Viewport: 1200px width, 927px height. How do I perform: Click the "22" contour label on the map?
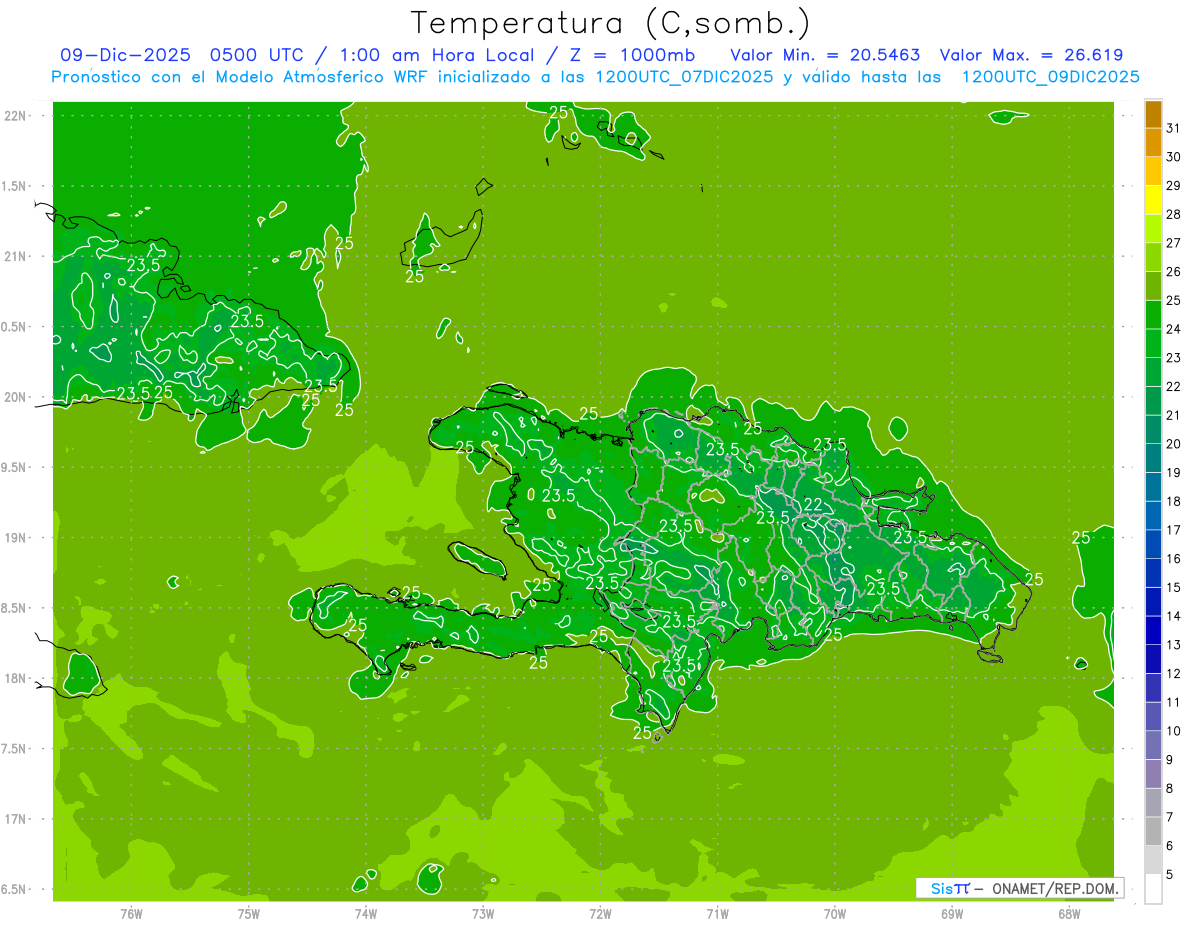[x=813, y=503]
